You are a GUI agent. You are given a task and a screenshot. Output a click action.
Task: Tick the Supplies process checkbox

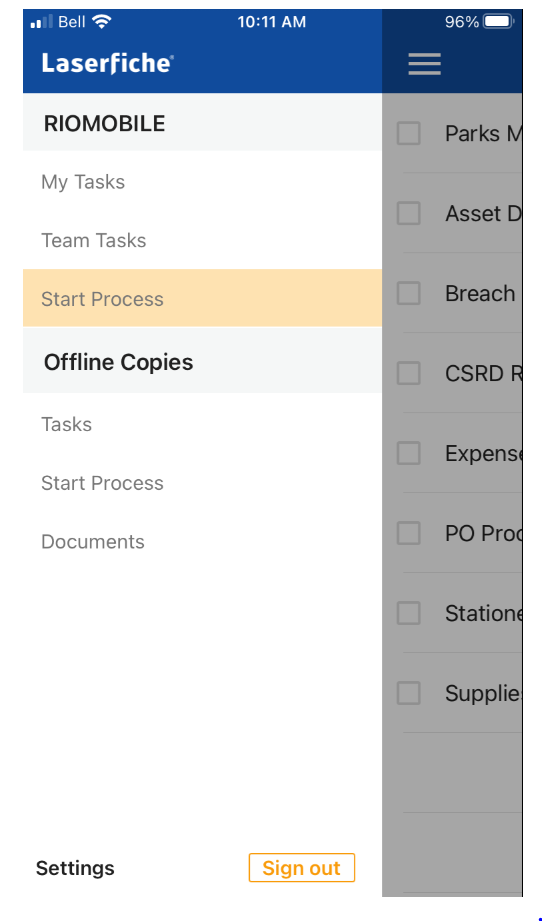(409, 693)
